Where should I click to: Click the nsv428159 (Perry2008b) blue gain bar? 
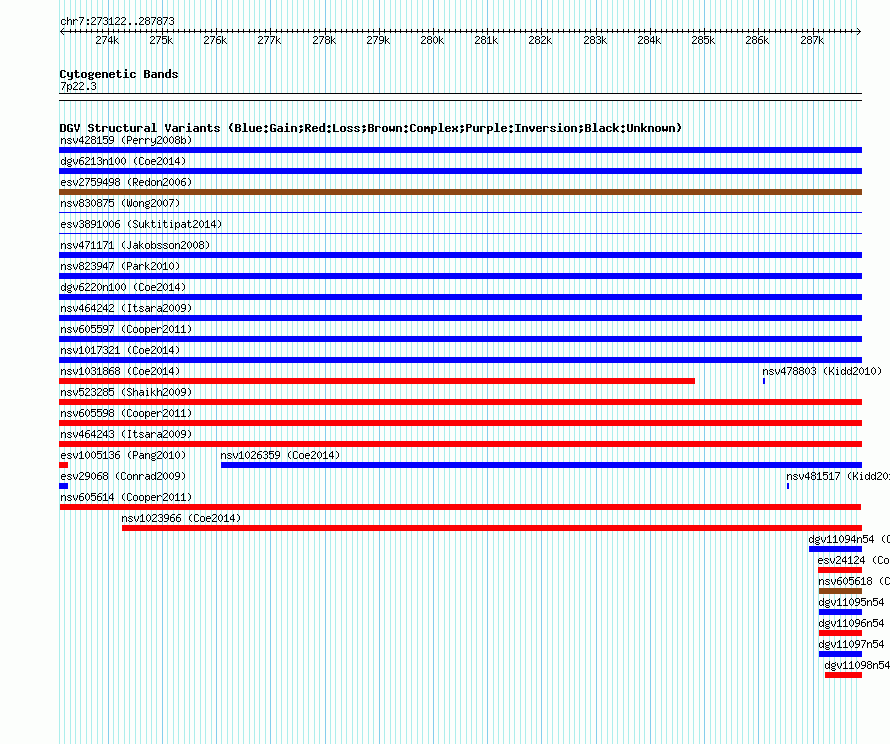click(x=460, y=150)
